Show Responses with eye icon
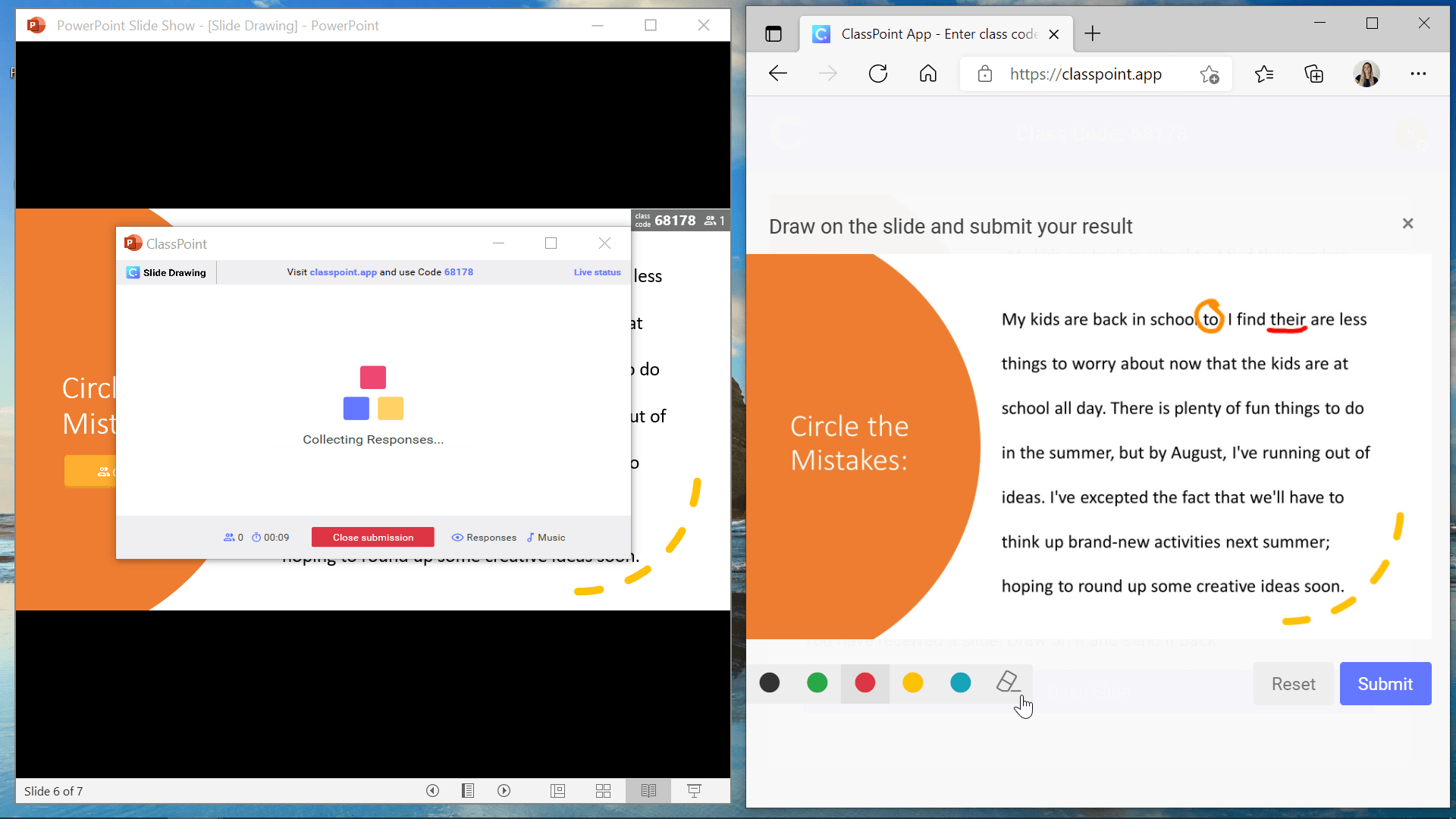This screenshot has width=1456, height=819. tap(484, 537)
